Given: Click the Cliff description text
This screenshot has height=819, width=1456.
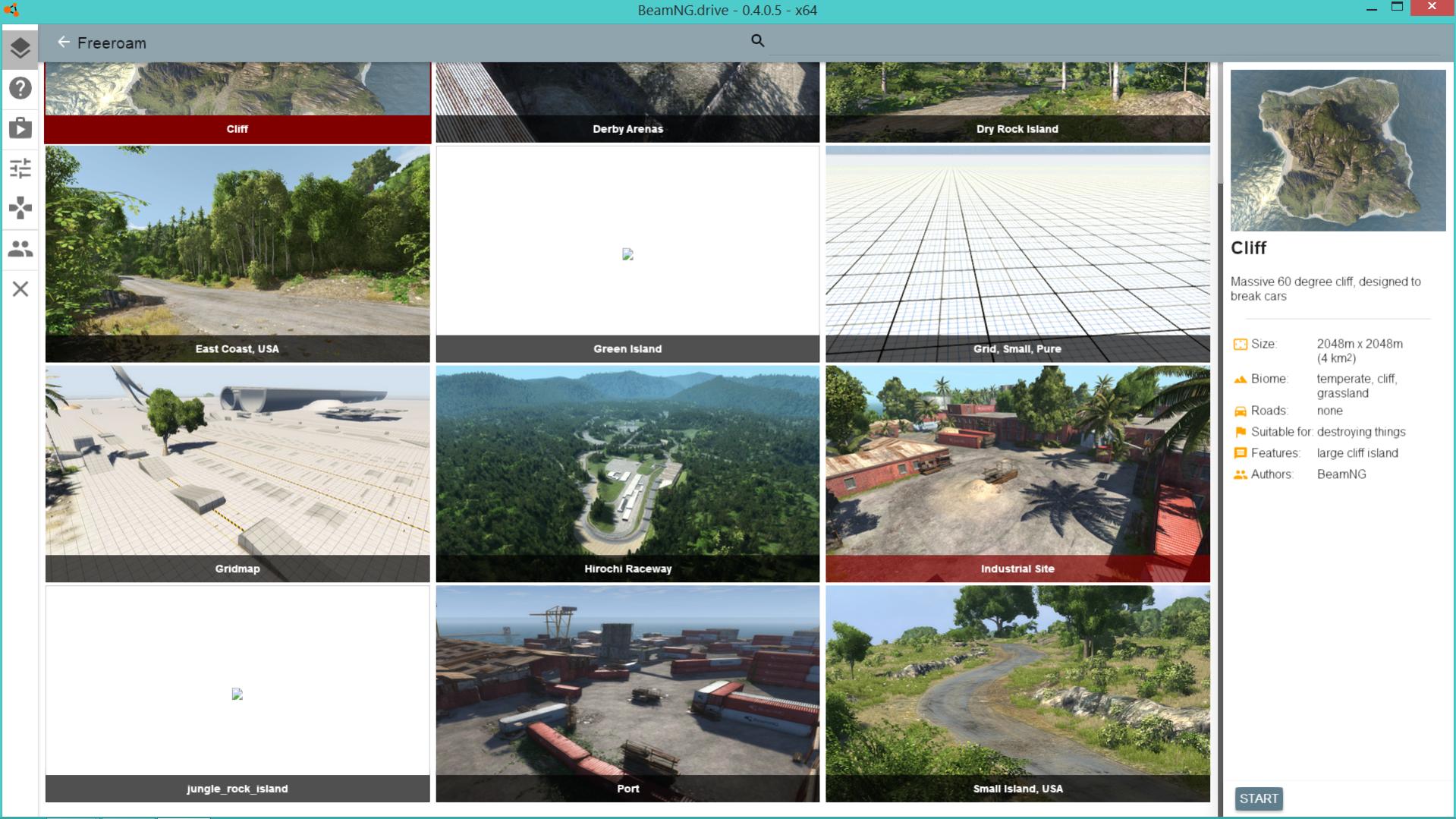Looking at the screenshot, I should pyautogui.click(x=1325, y=288).
